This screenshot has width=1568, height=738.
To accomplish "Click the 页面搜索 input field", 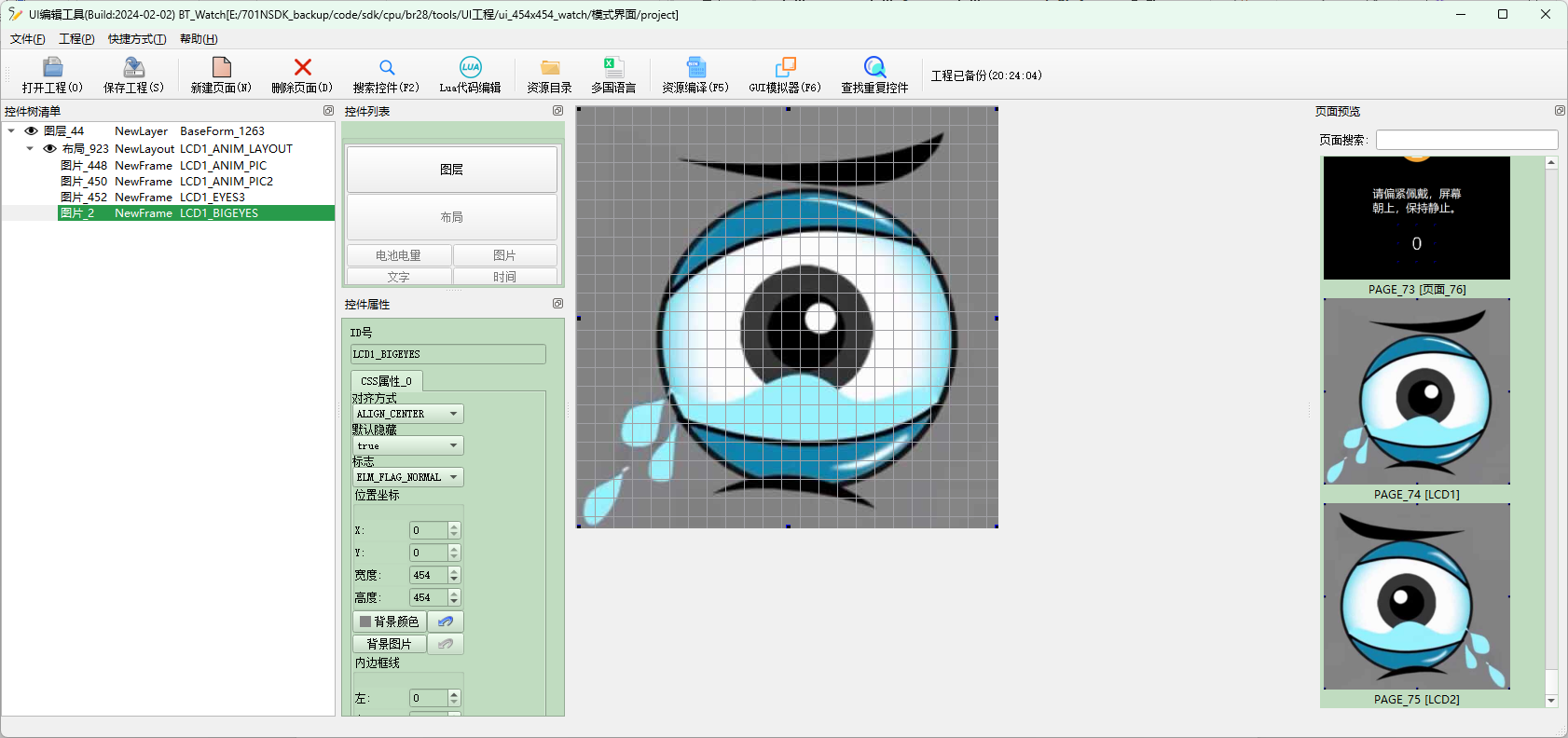I will (1467, 140).
